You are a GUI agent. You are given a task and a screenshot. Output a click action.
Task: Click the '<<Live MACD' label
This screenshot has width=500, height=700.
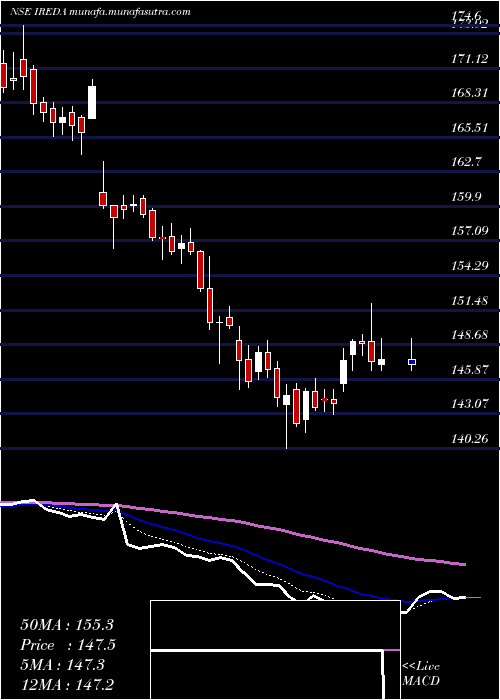(421, 674)
